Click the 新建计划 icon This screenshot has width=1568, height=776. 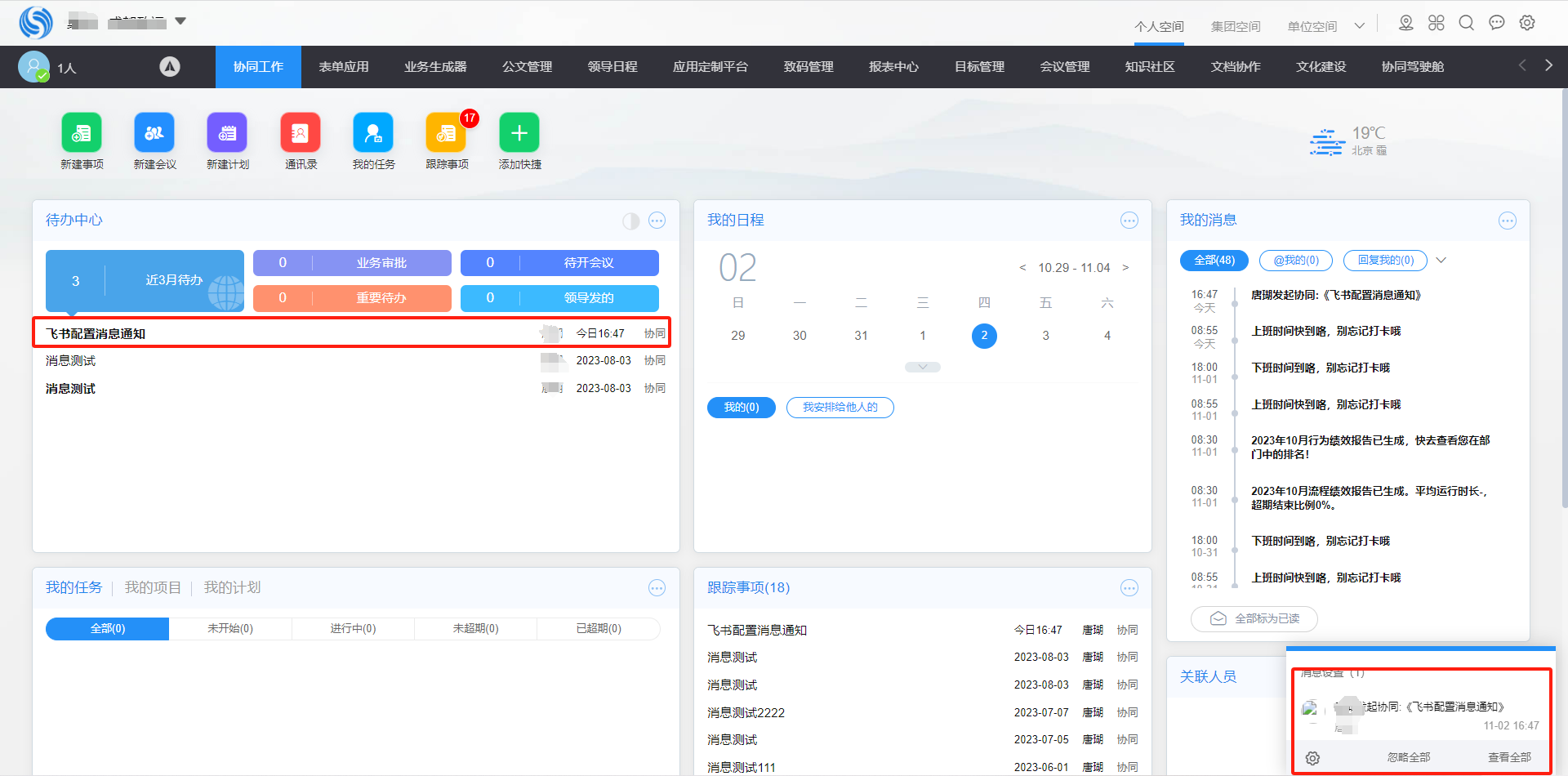pyautogui.click(x=227, y=133)
